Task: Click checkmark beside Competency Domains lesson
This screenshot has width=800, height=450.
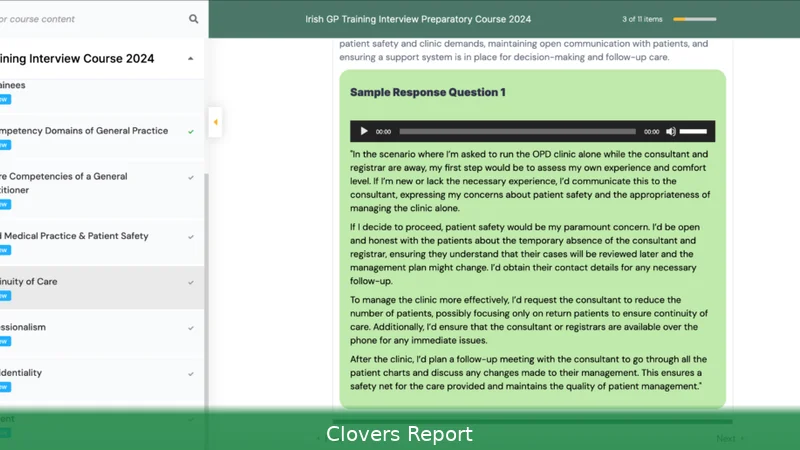Action: 191,132
